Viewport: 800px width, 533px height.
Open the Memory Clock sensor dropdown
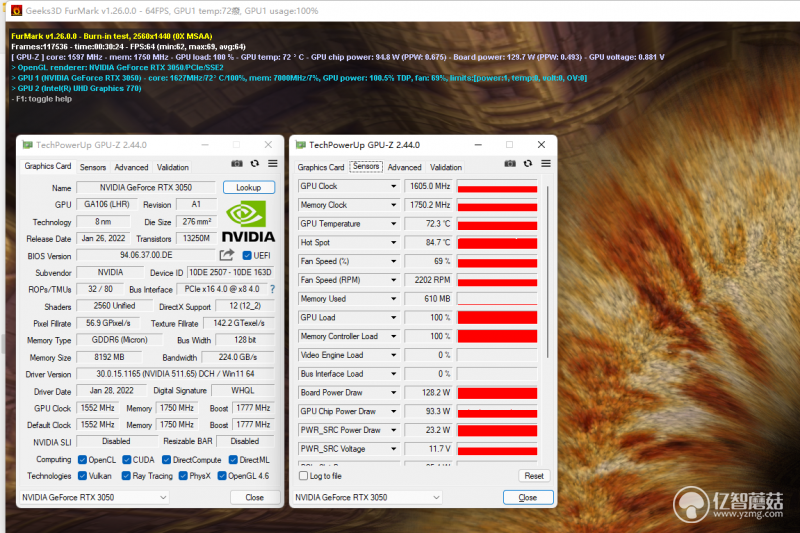point(393,205)
